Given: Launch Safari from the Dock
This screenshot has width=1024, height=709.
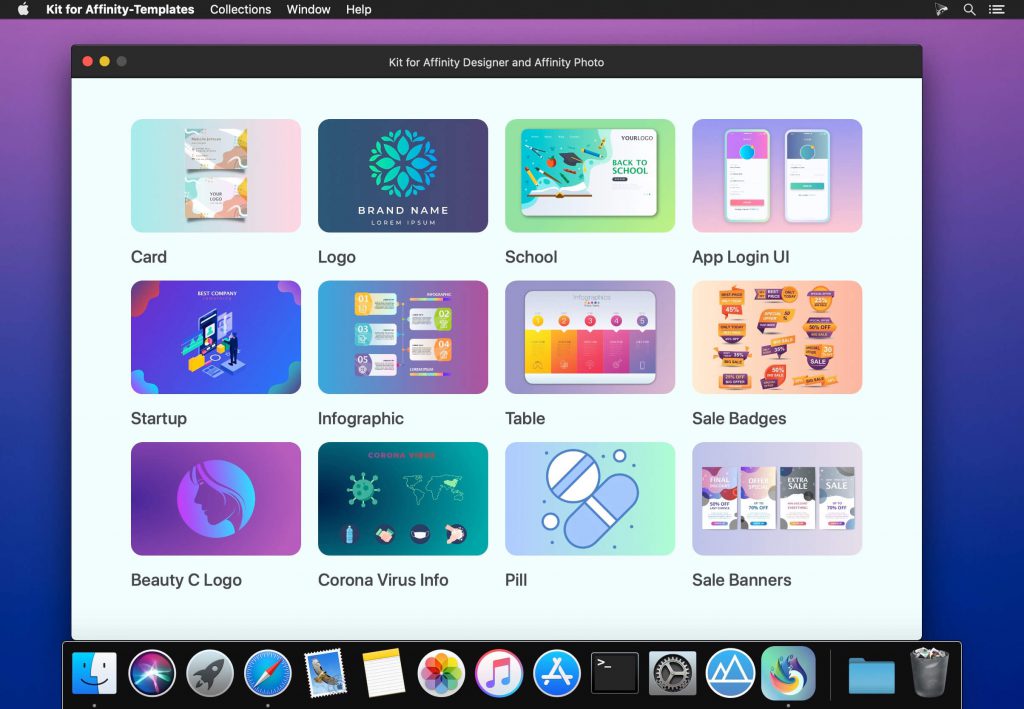Looking at the screenshot, I should (267, 673).
